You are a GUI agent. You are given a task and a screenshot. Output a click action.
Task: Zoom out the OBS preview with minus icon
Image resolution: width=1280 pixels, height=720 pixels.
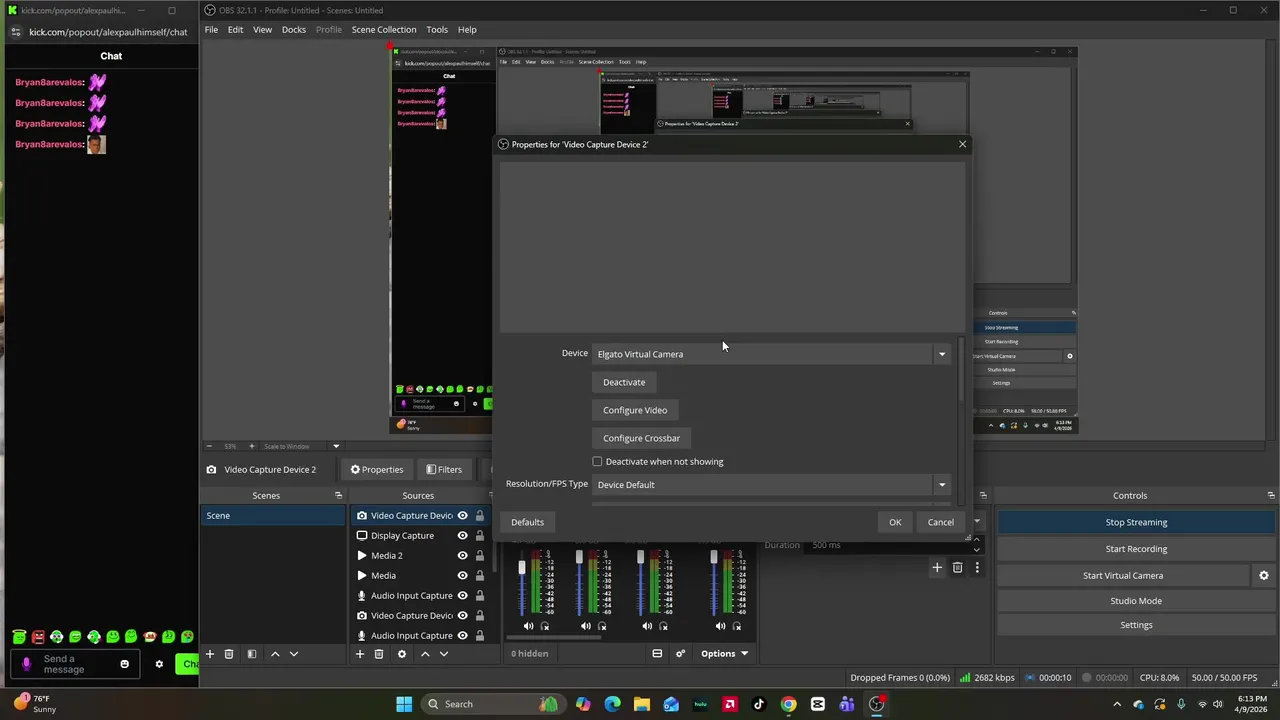pos(209,446)
